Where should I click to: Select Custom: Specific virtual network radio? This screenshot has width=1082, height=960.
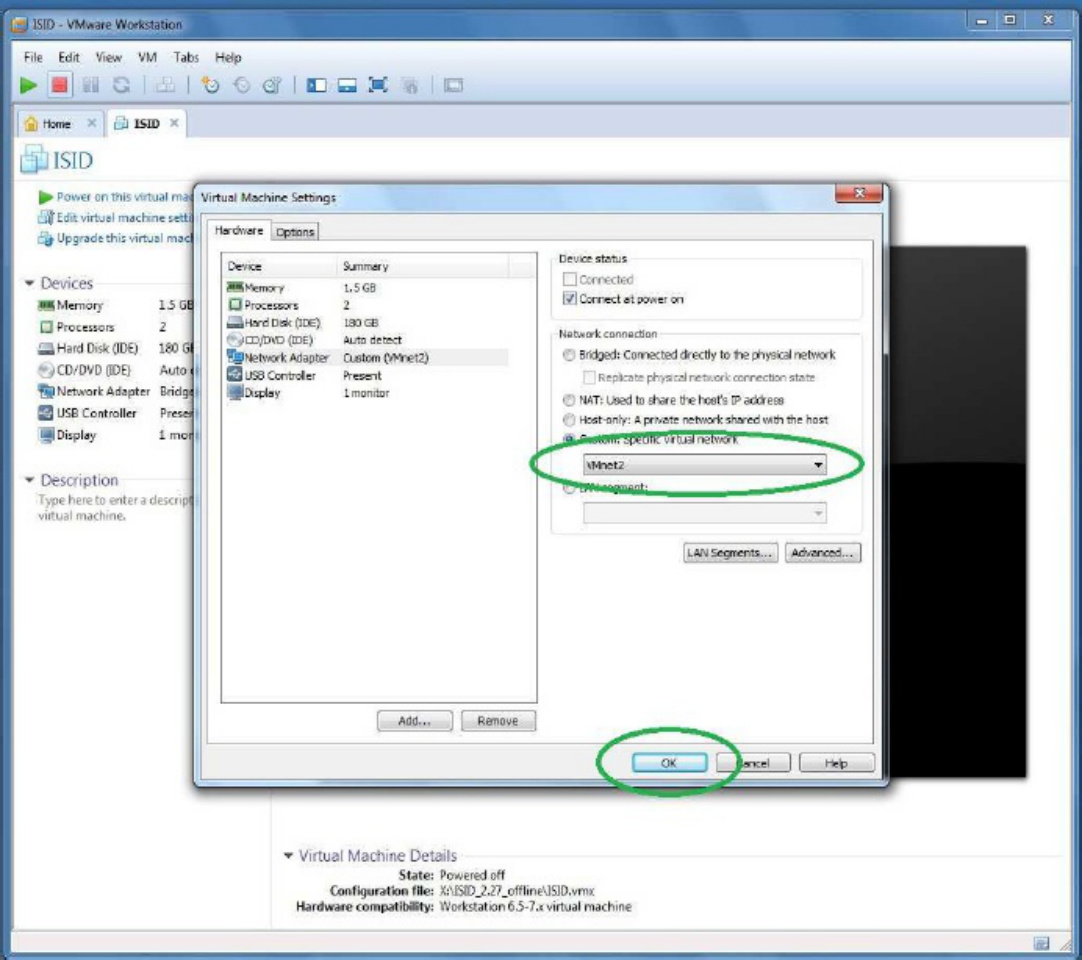(569, 439)
